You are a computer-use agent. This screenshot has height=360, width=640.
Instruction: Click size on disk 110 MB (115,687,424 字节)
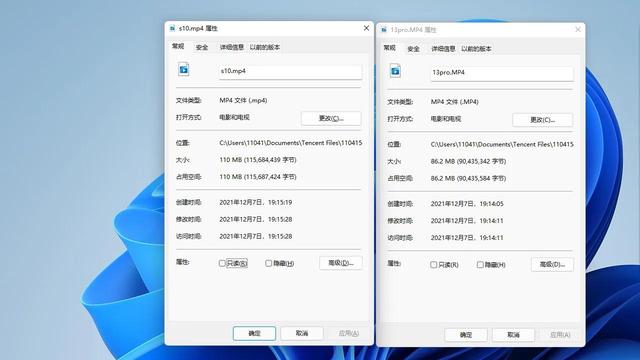click(258, 177)
